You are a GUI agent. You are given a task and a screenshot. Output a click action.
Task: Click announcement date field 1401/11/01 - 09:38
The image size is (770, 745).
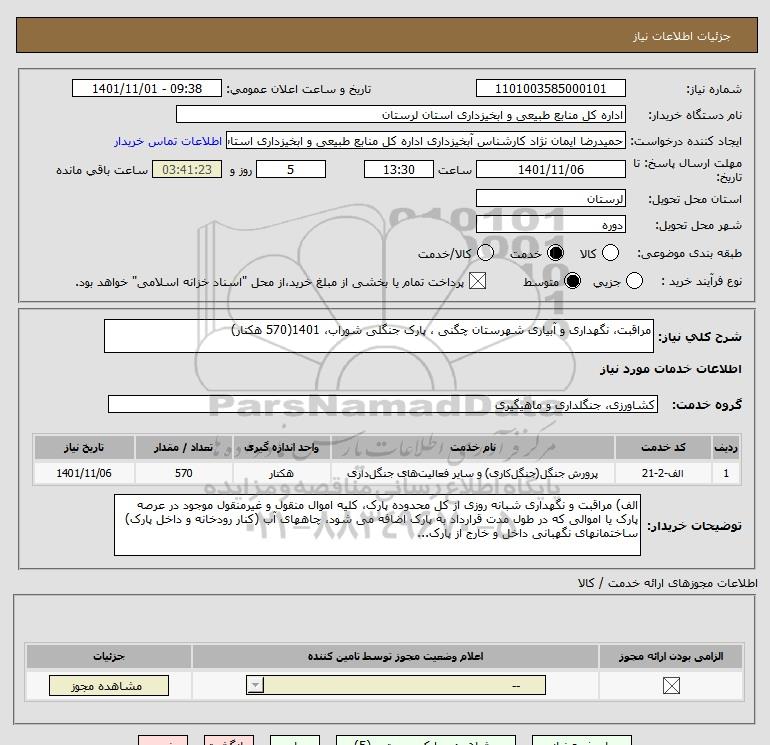point(147,88)
